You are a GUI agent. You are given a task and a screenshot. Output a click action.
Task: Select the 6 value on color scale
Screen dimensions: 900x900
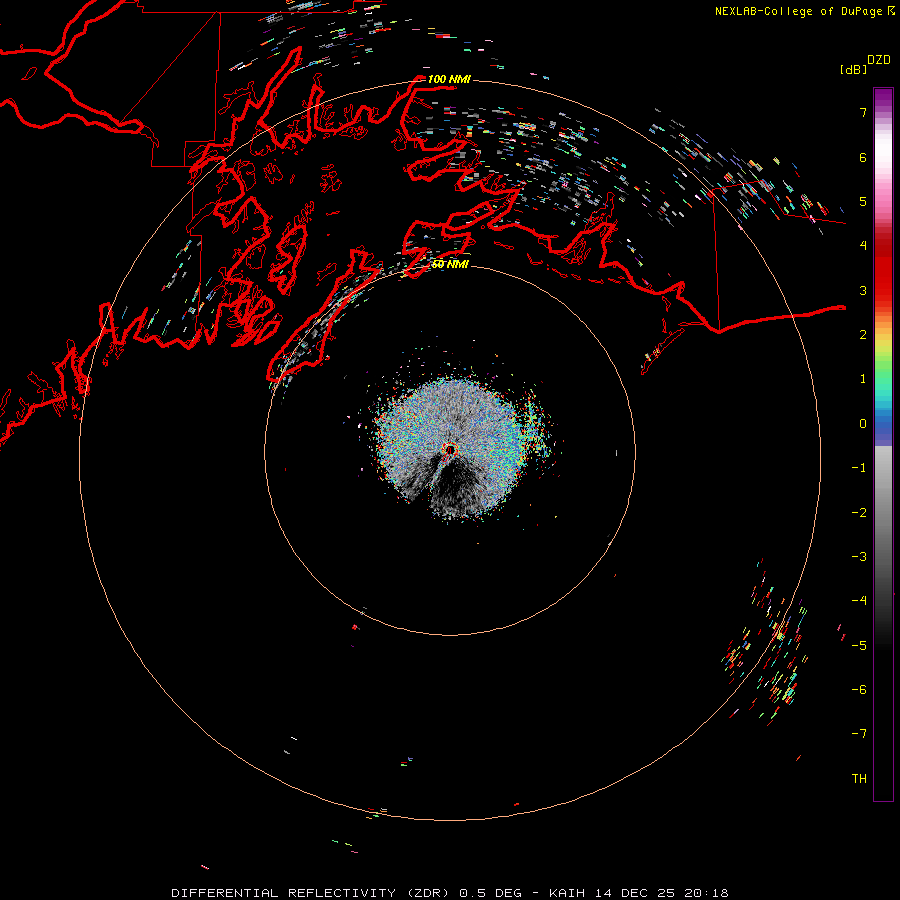[x=863, y=157]
